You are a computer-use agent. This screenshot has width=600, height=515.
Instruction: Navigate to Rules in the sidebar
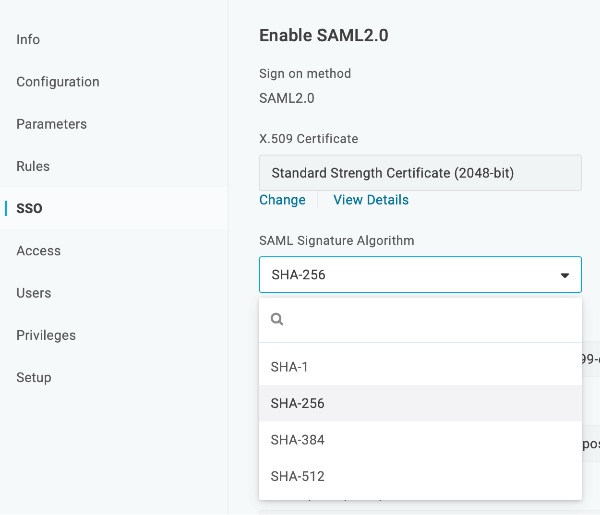33,166
